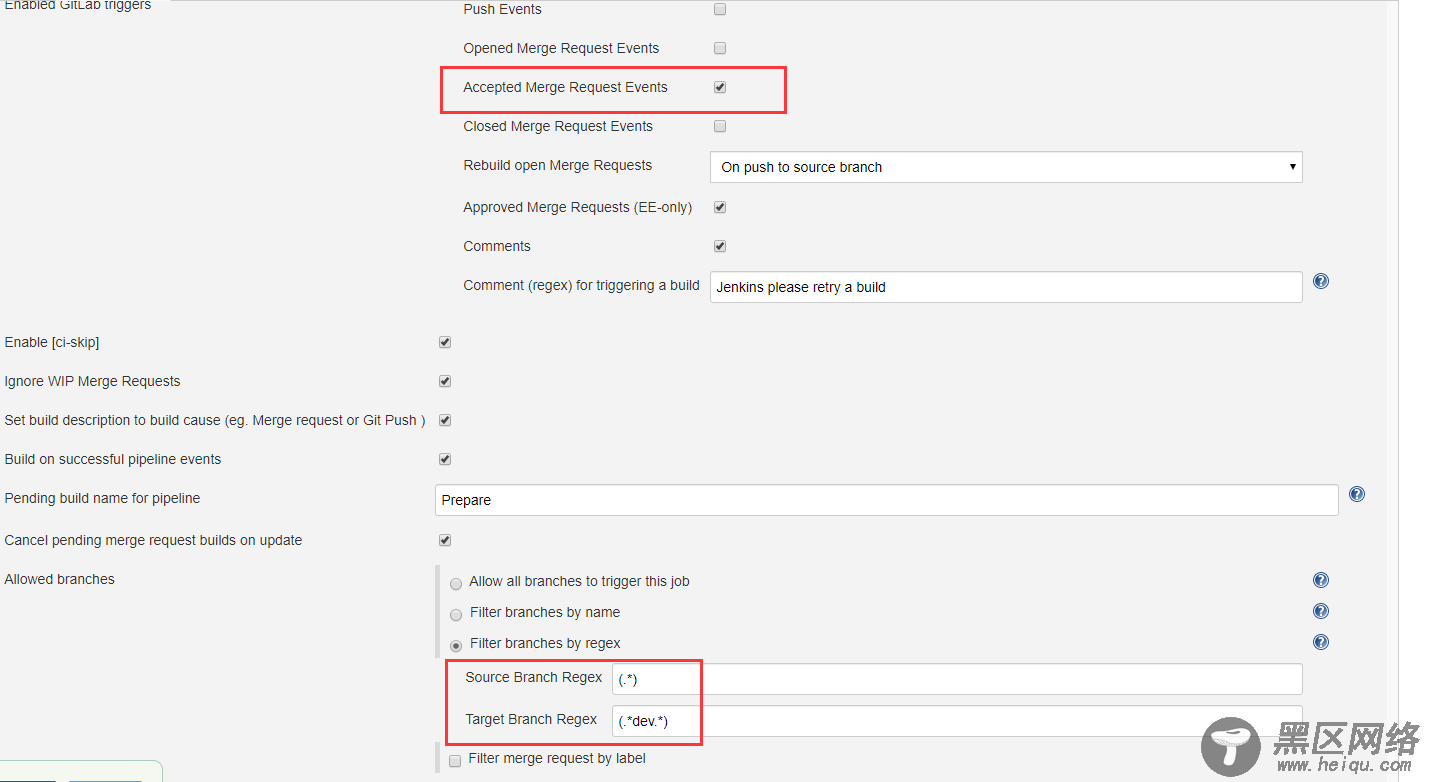This screenshot has height=782, width=1433.
Task: Select Filter branches by name radio
Action: [456, 614]
